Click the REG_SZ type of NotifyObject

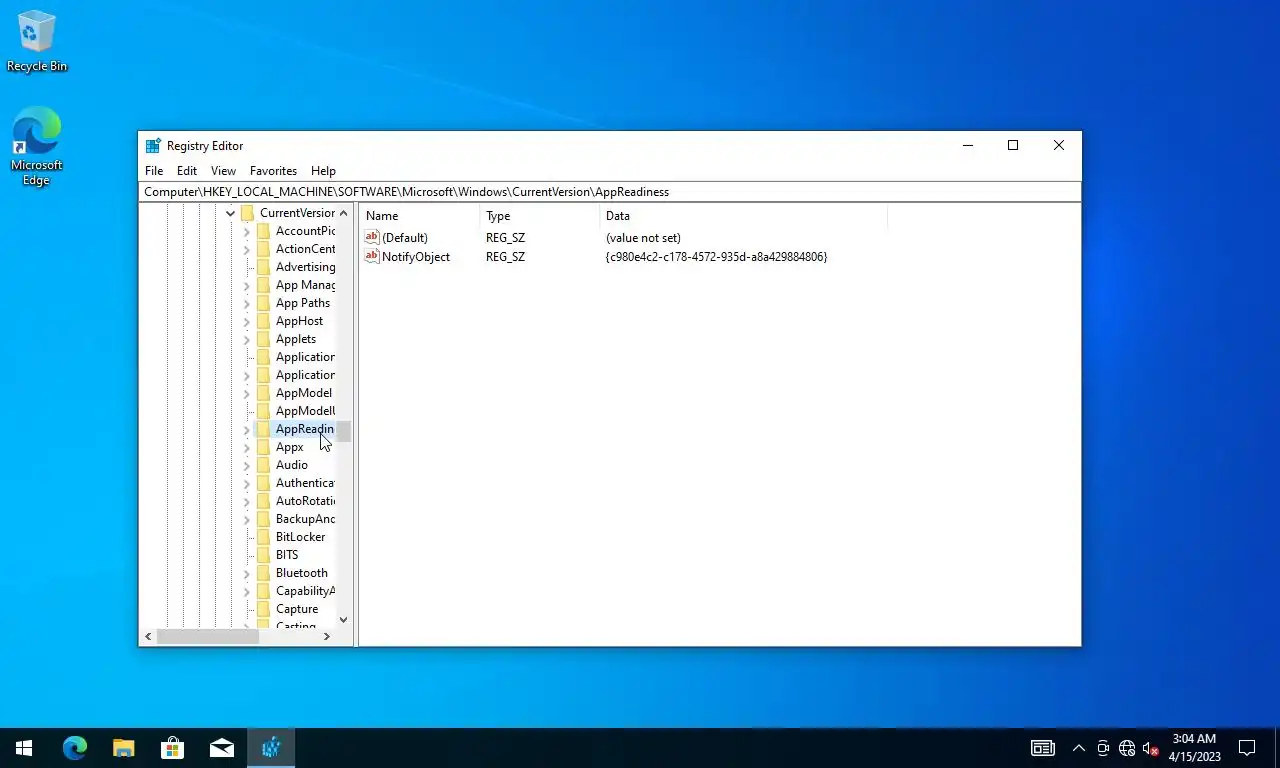505,257
